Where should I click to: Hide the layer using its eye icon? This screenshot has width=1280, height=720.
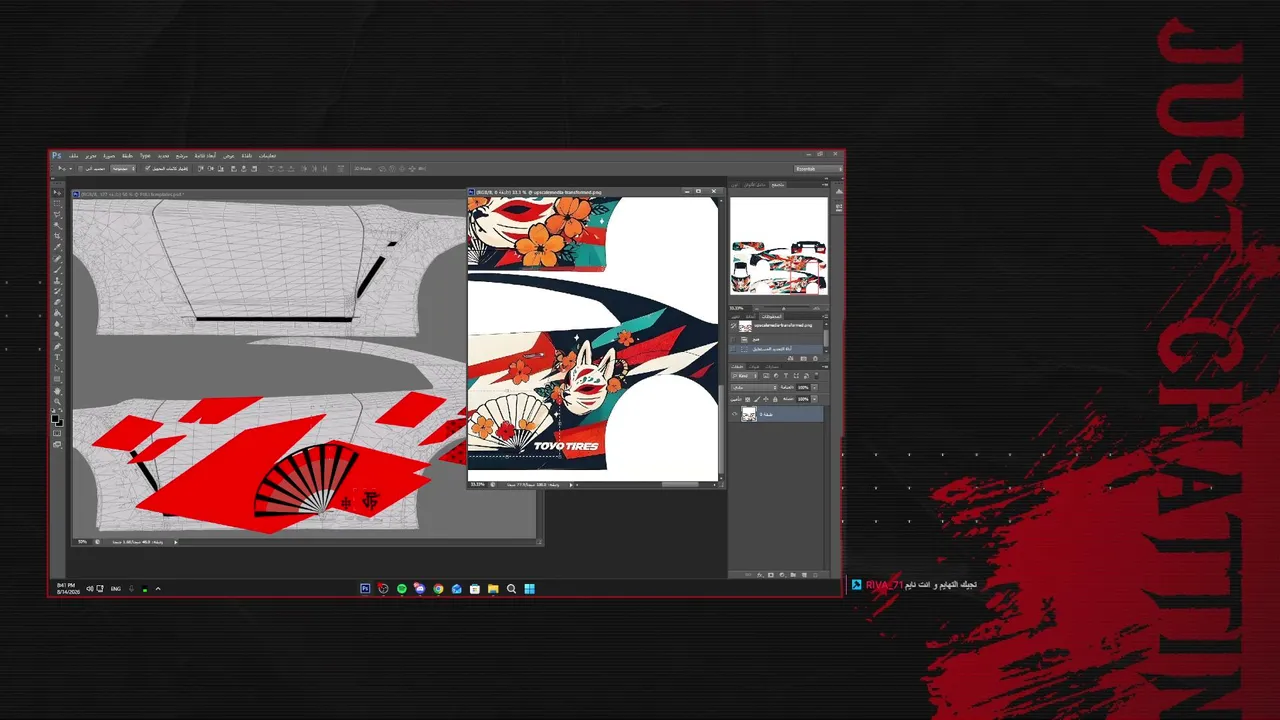tap(735, 414)
